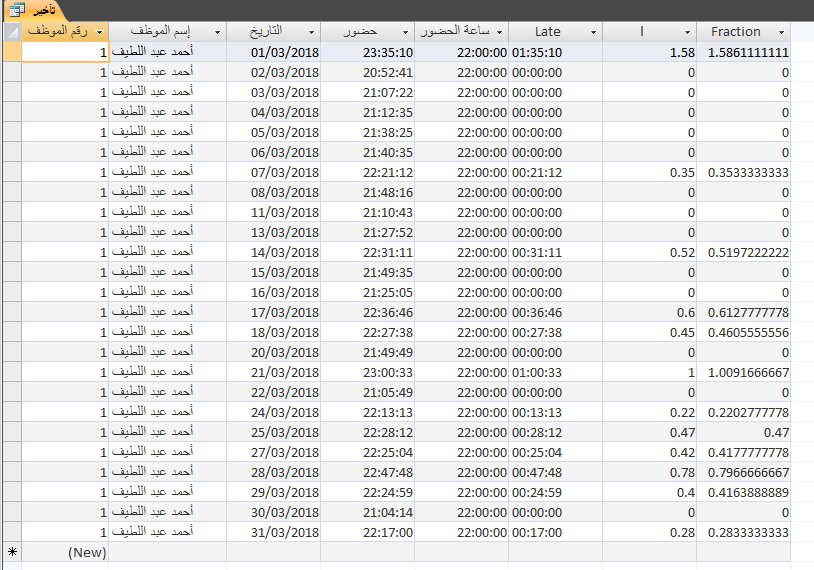814x570 pixels.
Task: Click the تأخير query tab icon
Action: tap(17, 10)
